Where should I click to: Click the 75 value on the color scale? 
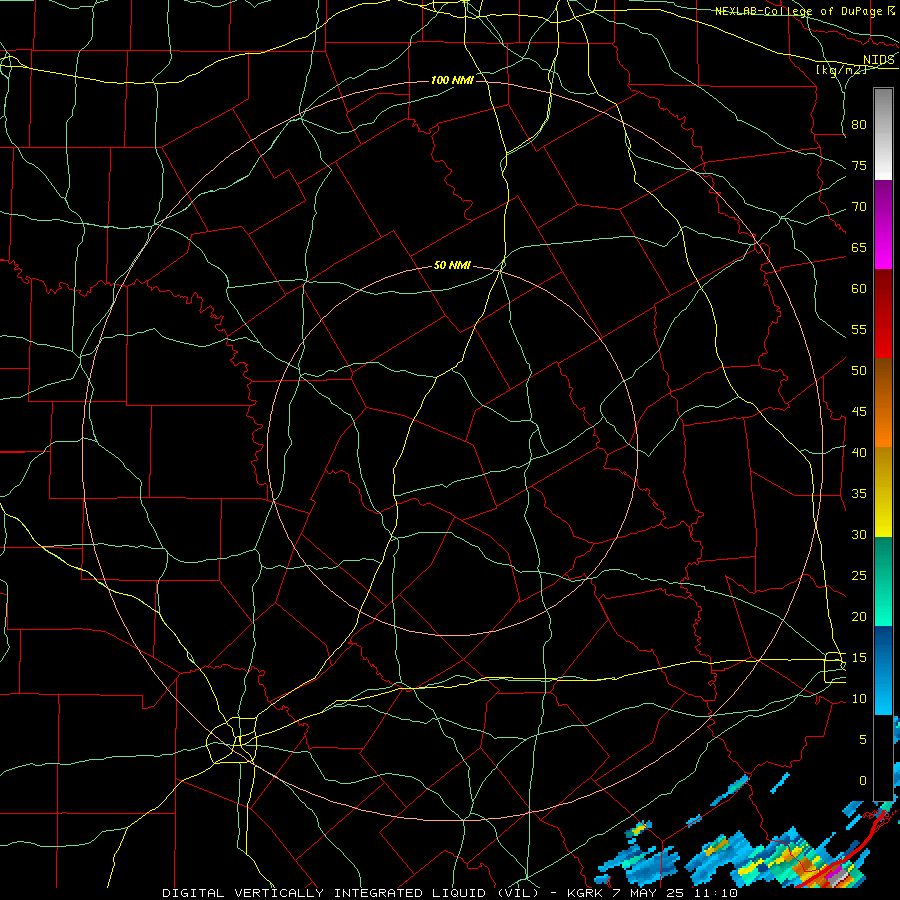click(x=859, y=165)
